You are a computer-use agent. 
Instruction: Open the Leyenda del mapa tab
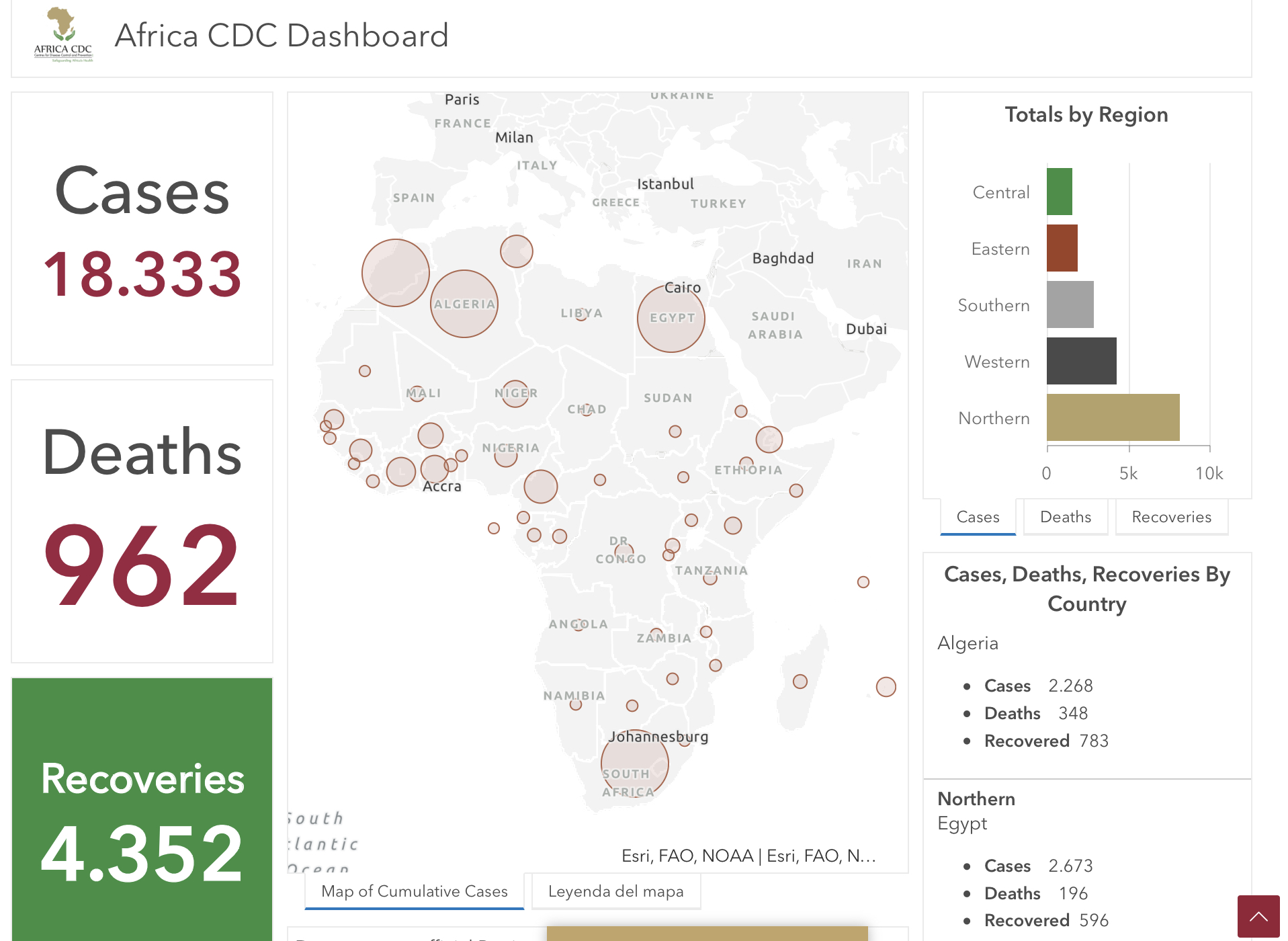615,891
